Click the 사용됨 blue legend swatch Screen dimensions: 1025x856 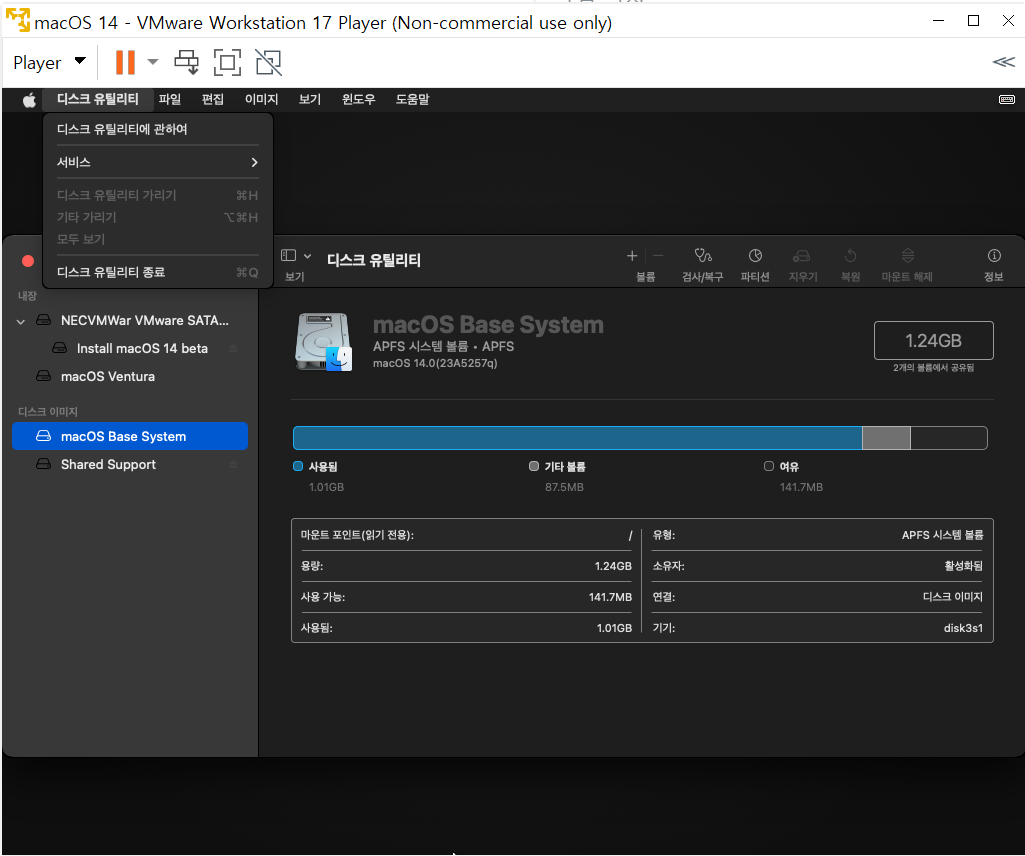(x=298, y=466)
